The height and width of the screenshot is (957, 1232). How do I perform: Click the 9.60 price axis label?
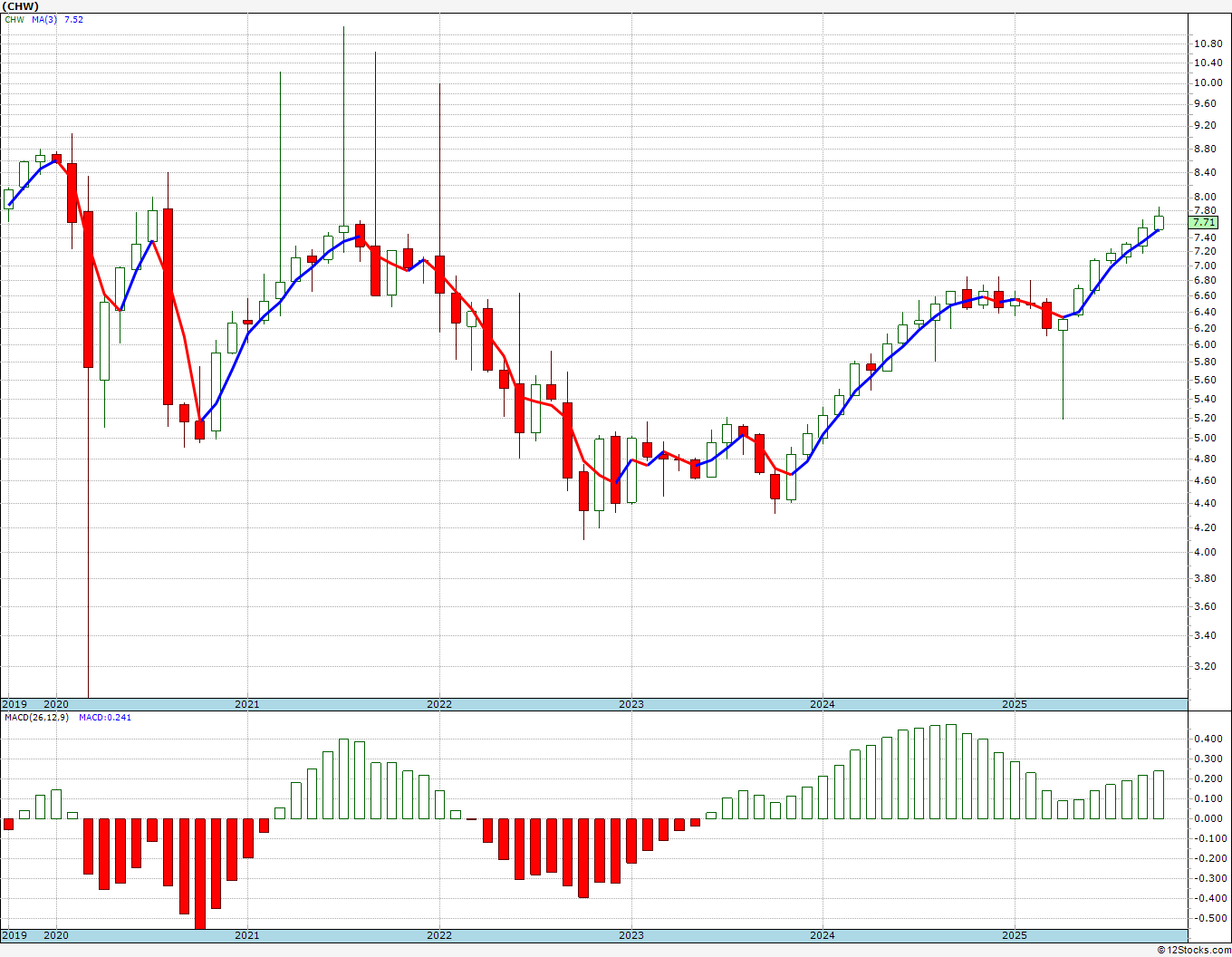click(x=1205, y=103)
